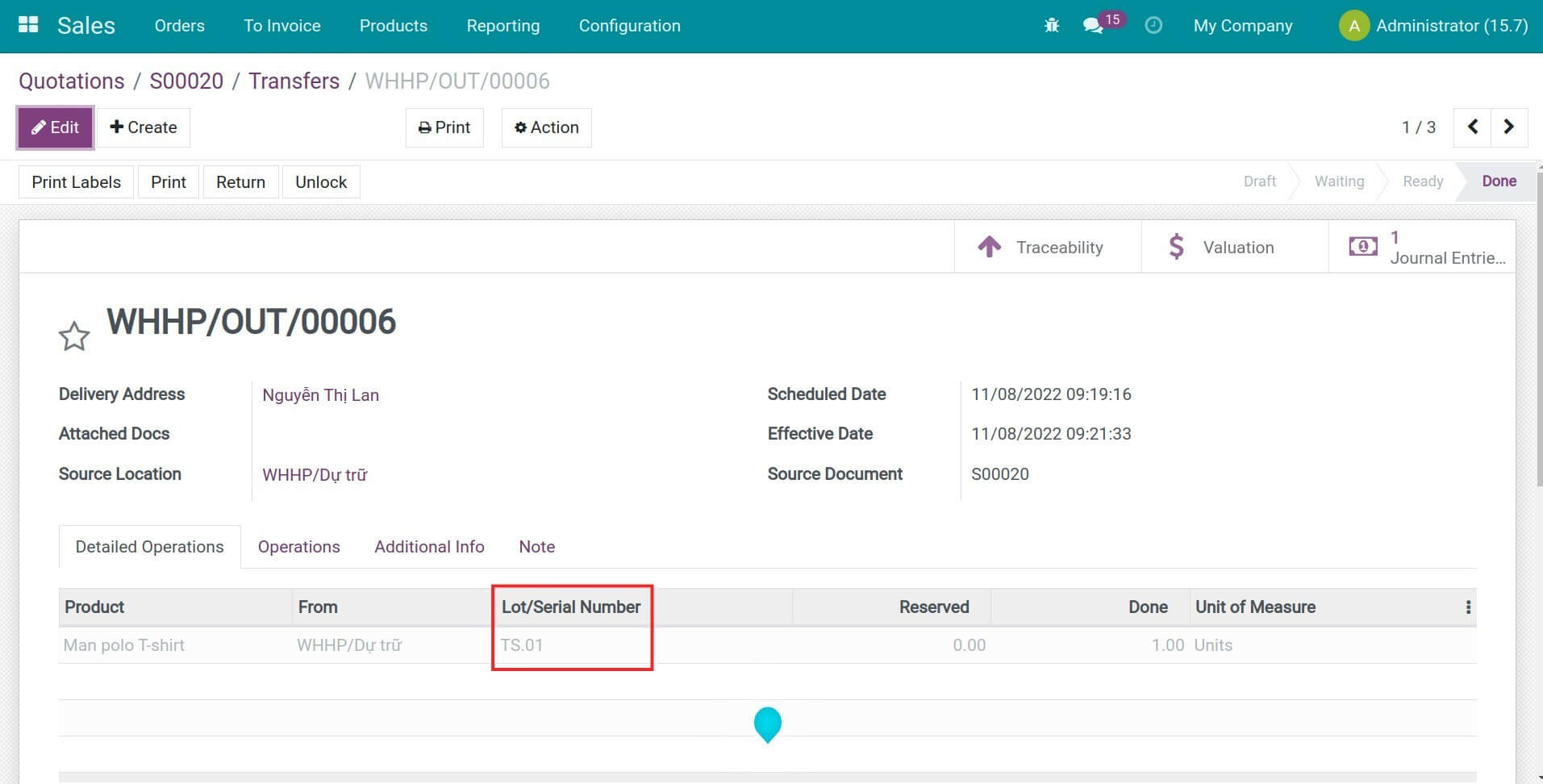Open the apps grid home menu
1543x784 pixels.
(28, 25)
